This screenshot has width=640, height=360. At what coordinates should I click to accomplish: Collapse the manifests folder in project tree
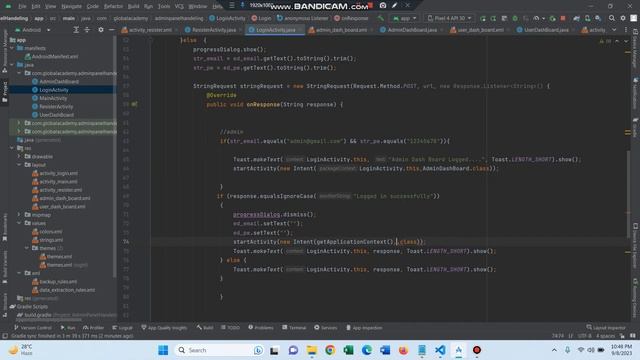pos(12,48)
